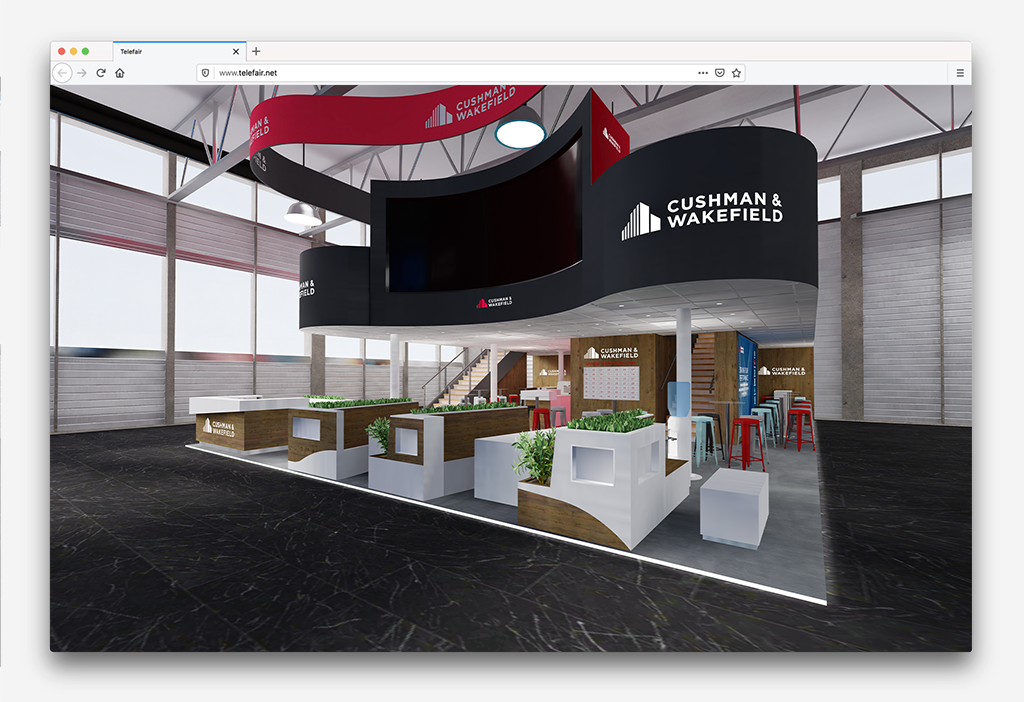Click the forward navigation arrow
Viewport: 1024px width, 702px height.
[x=82, y=73]
